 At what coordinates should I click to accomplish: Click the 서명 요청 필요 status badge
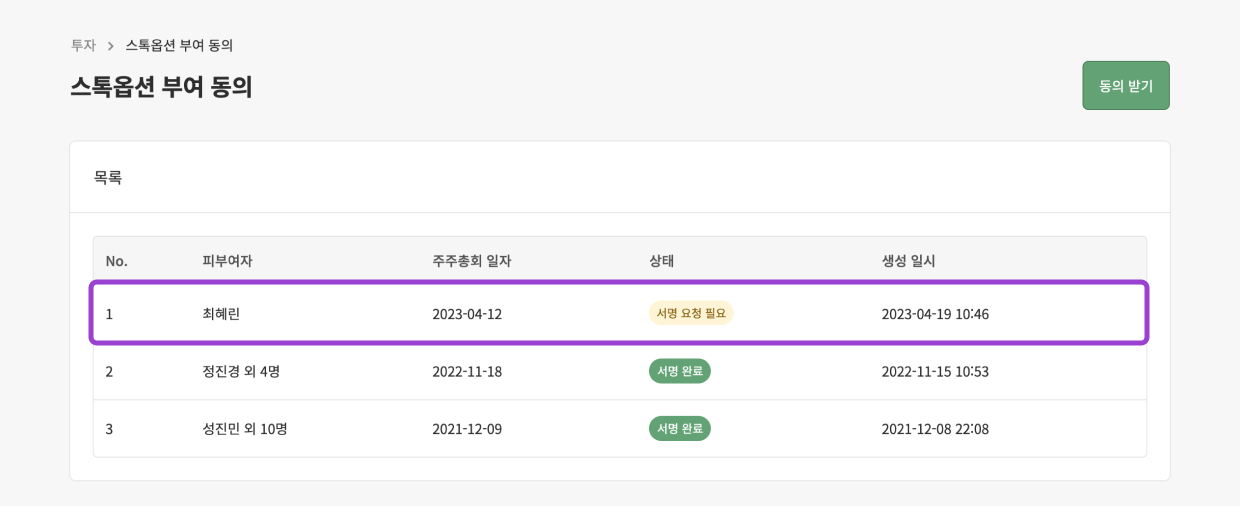tap(691, 313)
